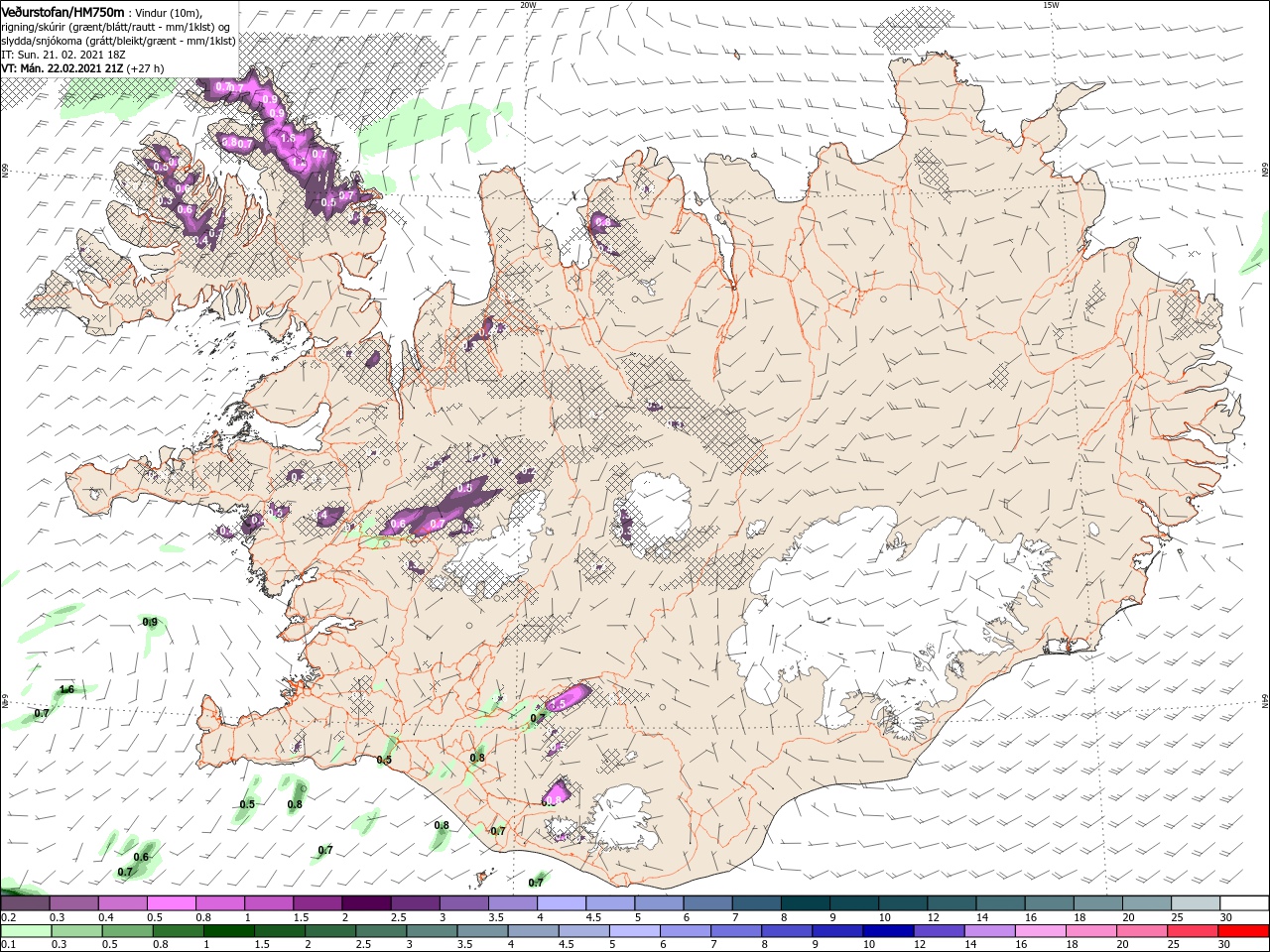The width and height of the screenshot is (1270, 952).
Task: Select the 1.6 precipitation value offshore
Action: 67,689
